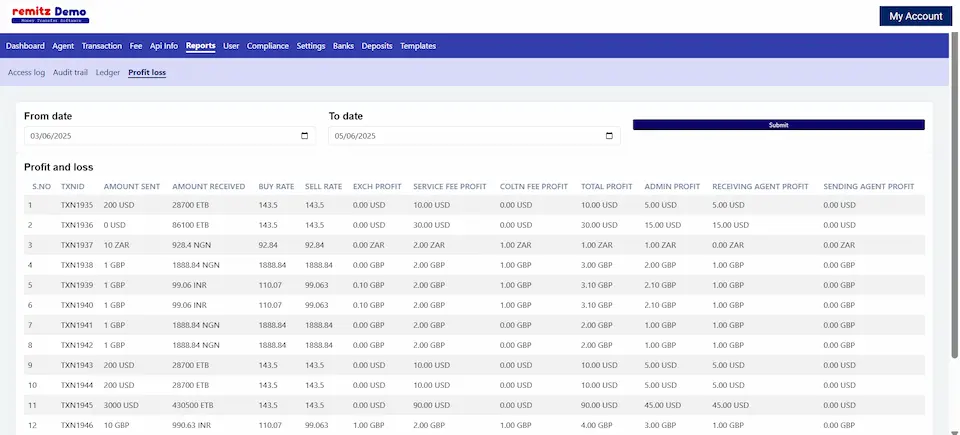
Task: Open the Dashboard menu
Action: (25, 46)
